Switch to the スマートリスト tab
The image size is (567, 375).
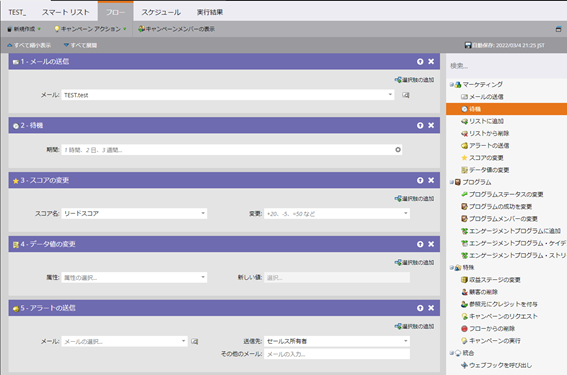(65, 12)
